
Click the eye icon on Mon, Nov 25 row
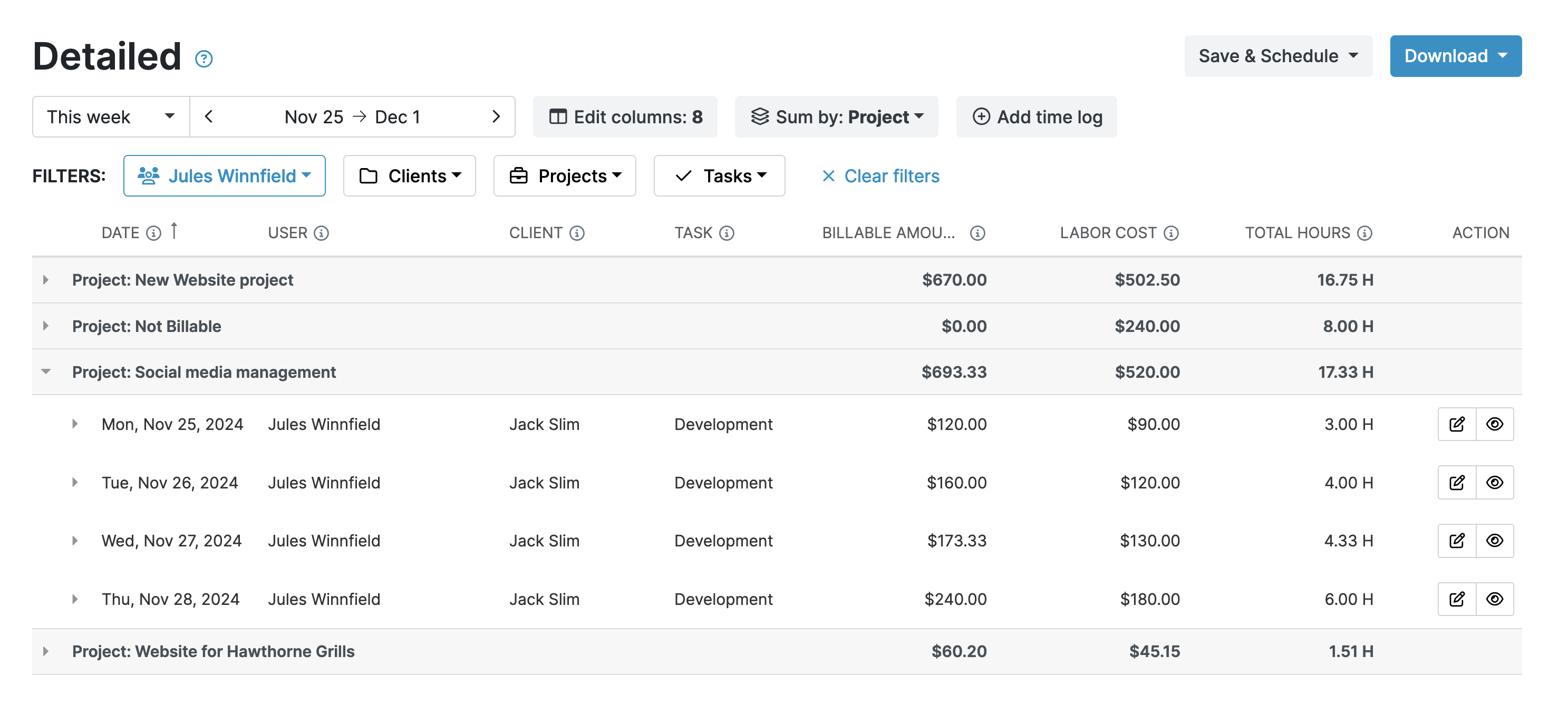click(1495, 424)
